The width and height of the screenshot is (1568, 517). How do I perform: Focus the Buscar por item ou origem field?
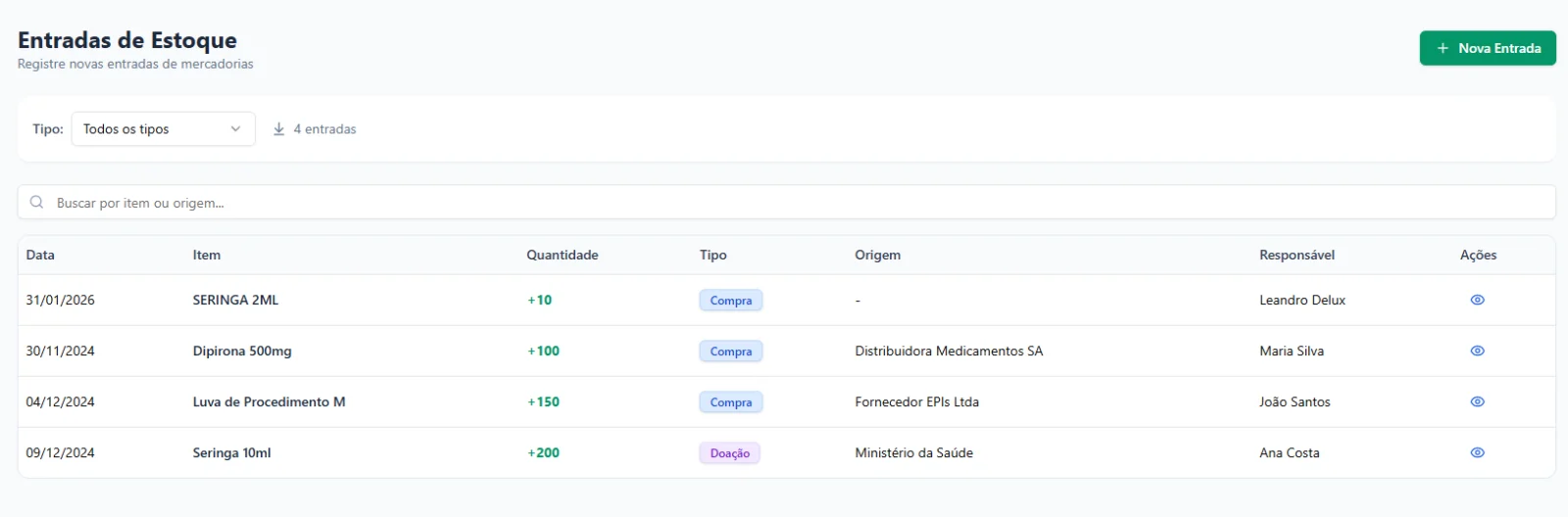[x=786, y=203]
